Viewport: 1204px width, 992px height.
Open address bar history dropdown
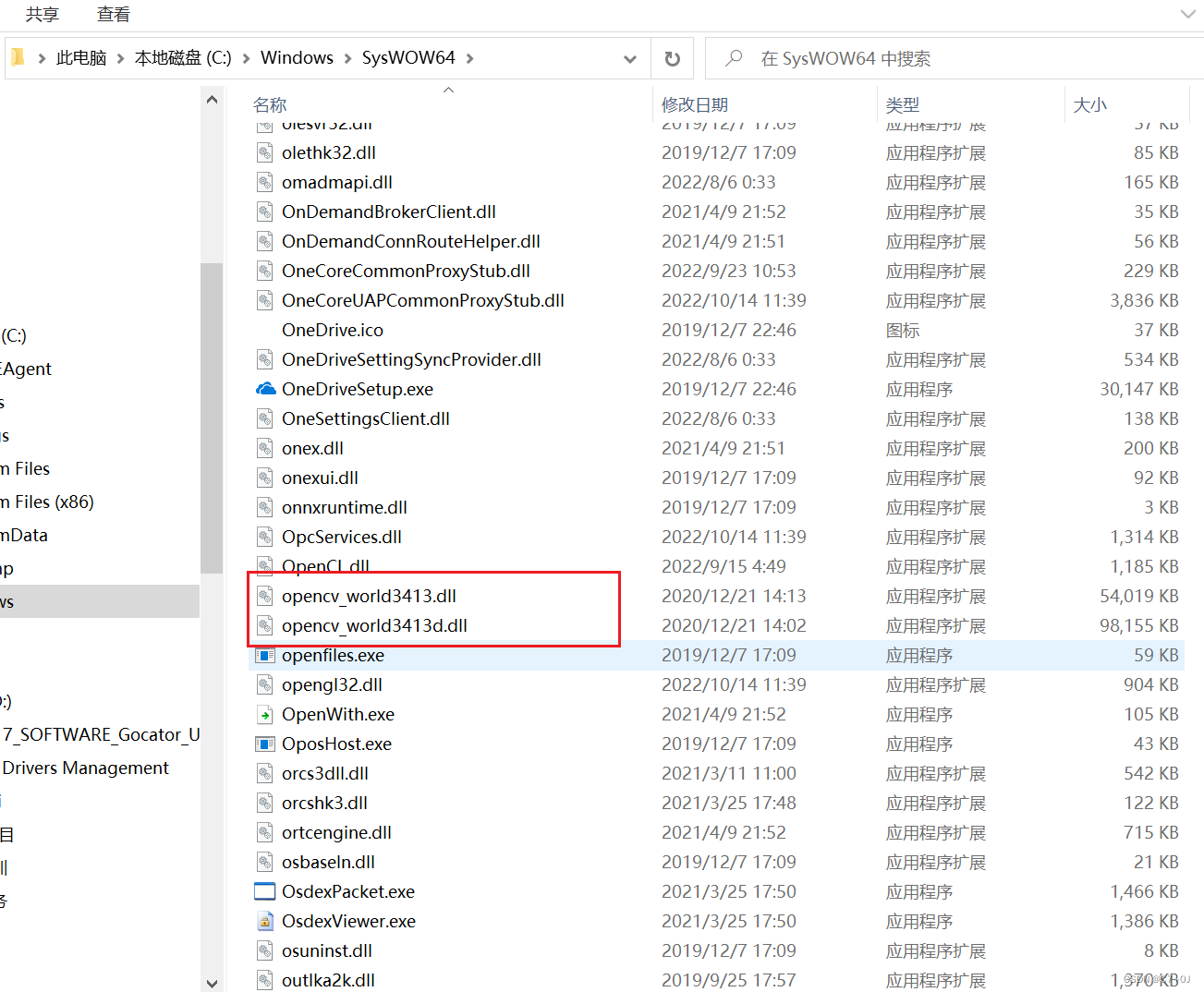point(630,58)
